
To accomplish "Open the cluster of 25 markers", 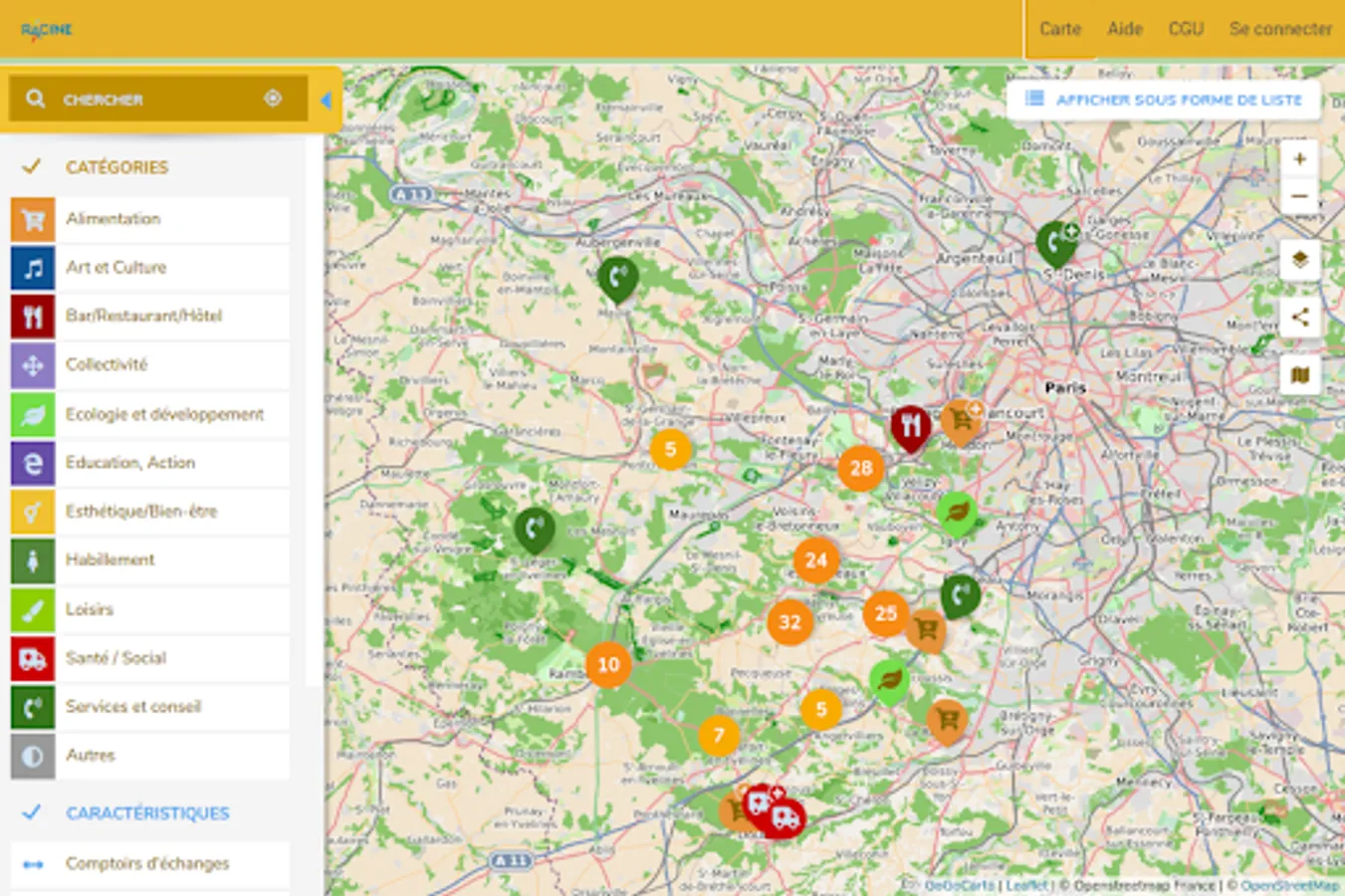I will 886,613.
